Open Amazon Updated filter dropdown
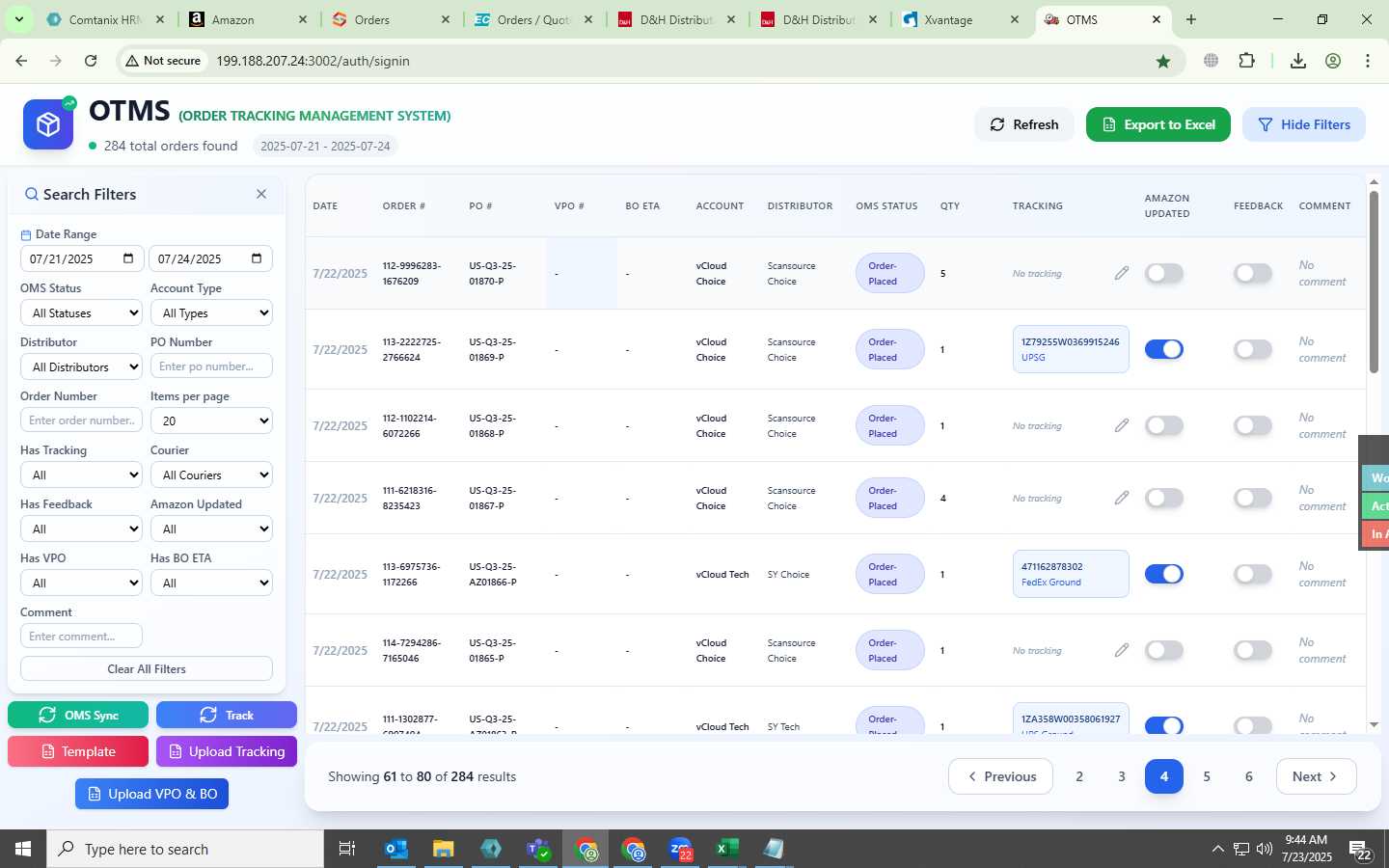 pos(211,529)
